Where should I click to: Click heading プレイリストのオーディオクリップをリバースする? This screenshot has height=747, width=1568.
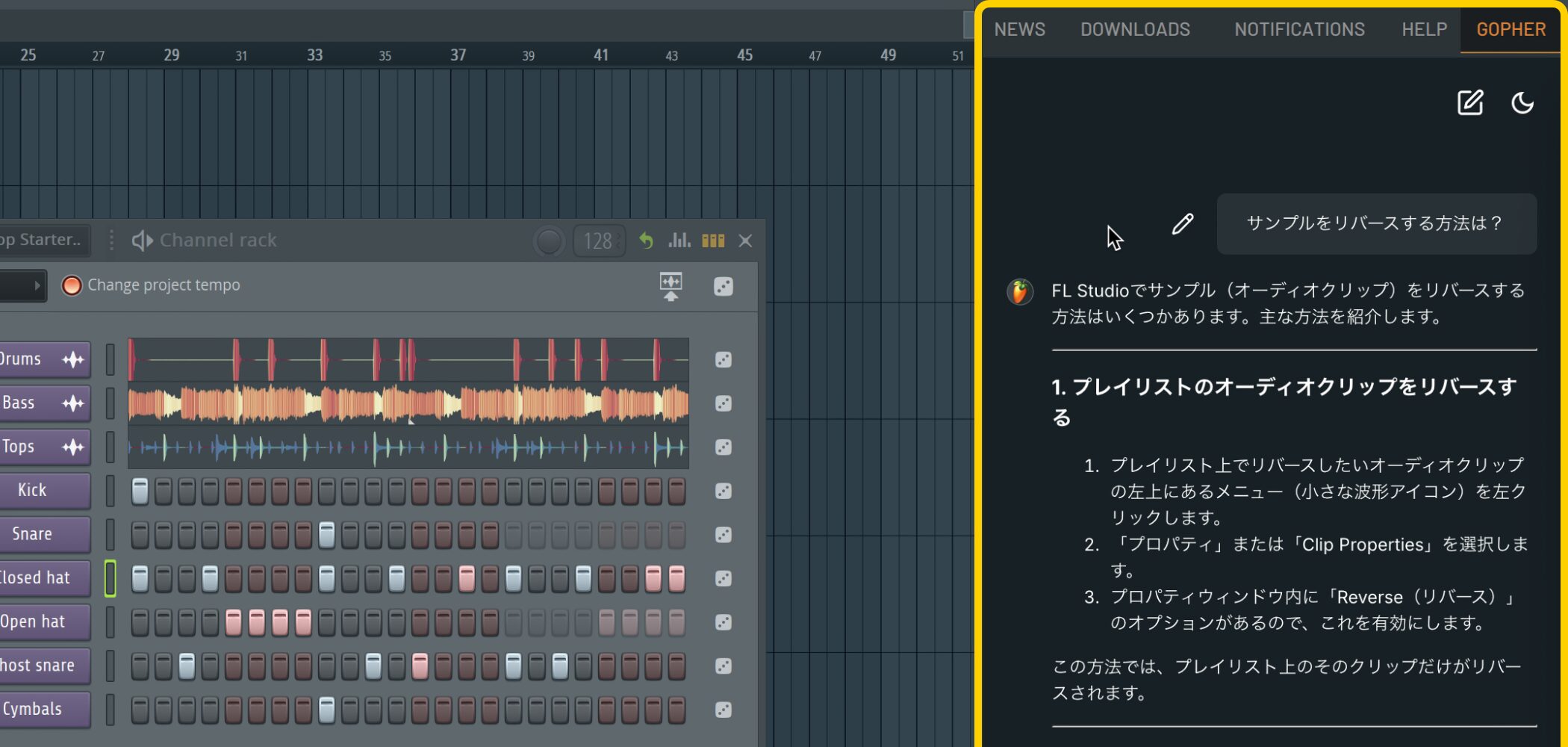pos(1284,401)
